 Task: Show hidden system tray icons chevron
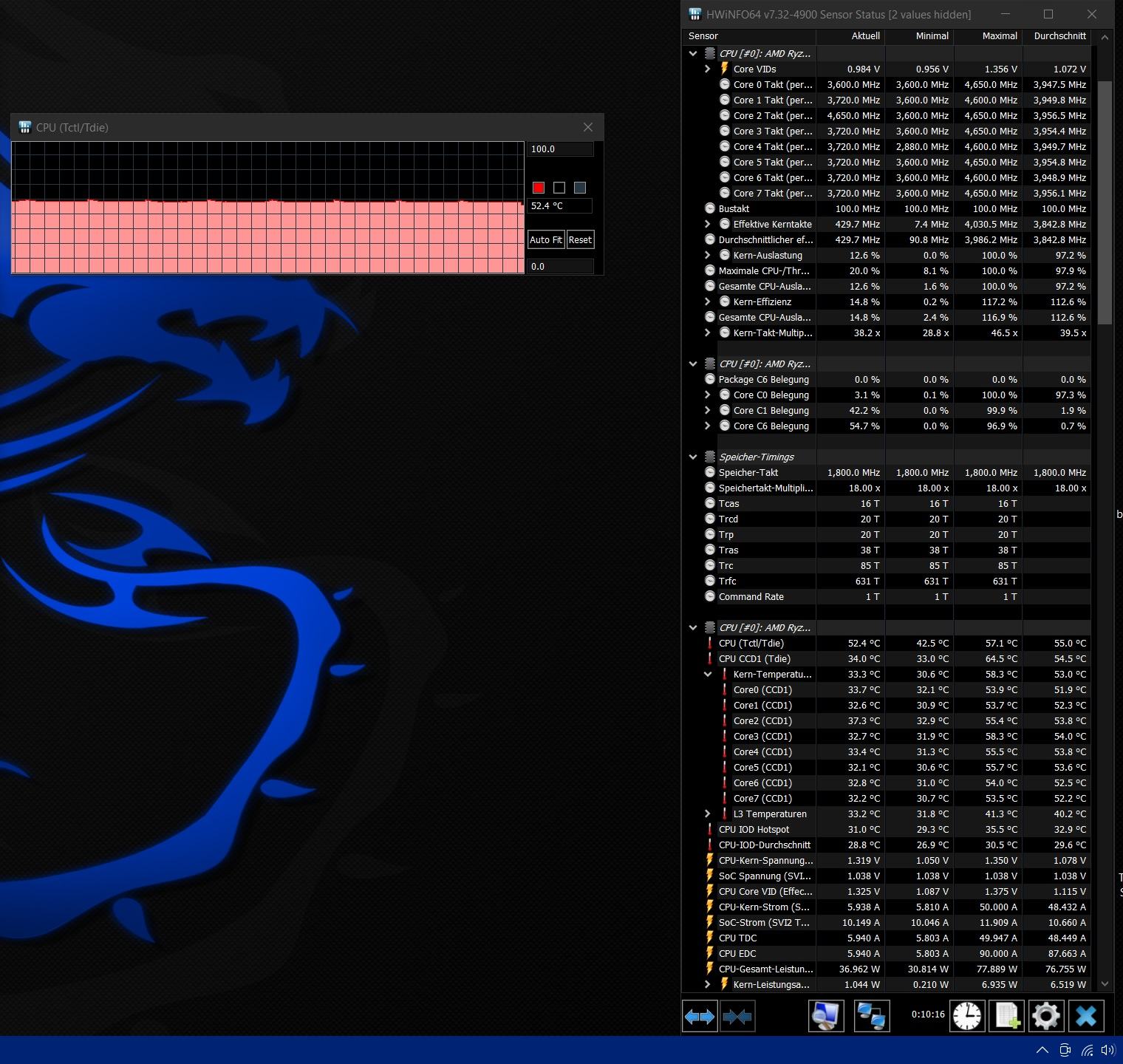(x=1042, y=1050)
